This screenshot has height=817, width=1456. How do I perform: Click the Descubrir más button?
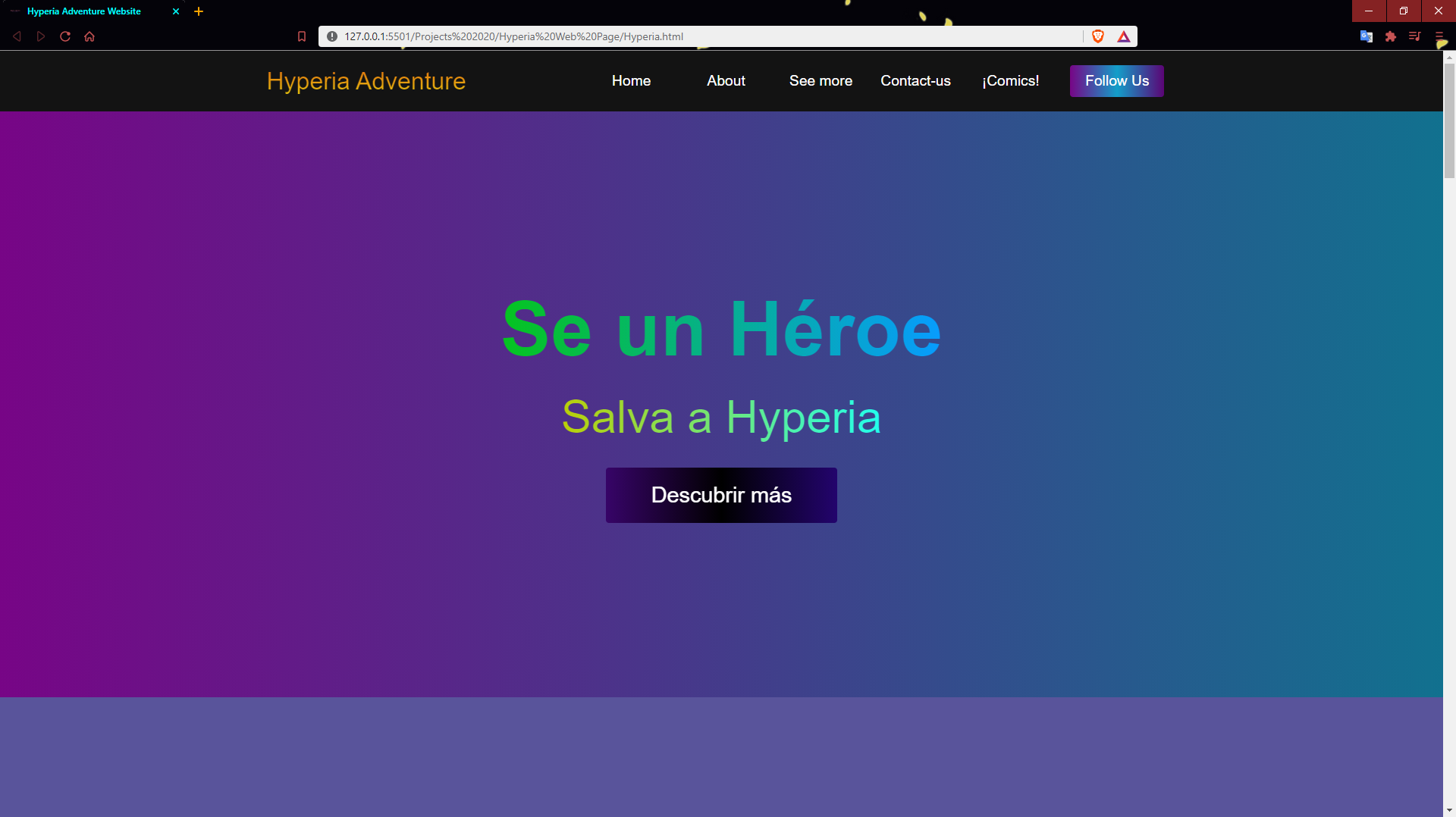[x=721, y=495]
